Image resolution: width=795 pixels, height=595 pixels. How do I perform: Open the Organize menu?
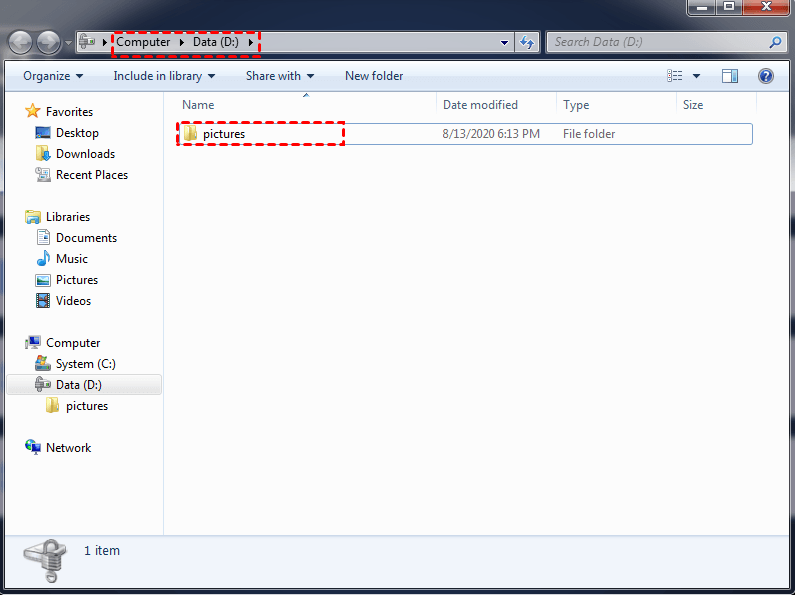53,76
